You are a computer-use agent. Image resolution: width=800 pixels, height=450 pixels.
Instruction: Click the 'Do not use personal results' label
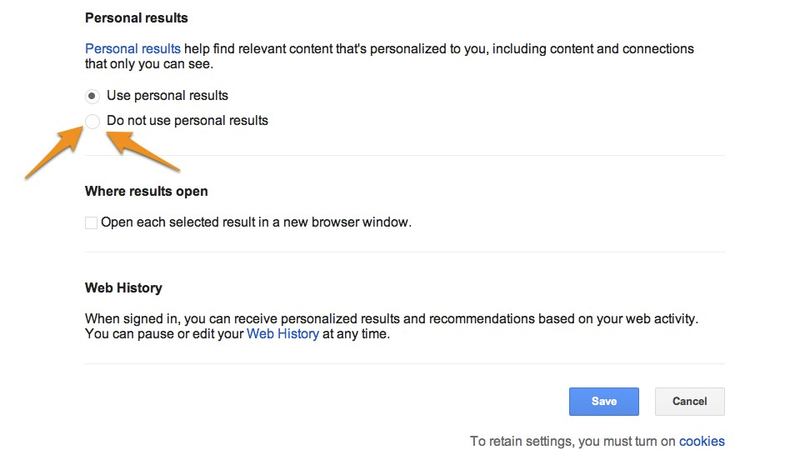(x=187, y=120)
